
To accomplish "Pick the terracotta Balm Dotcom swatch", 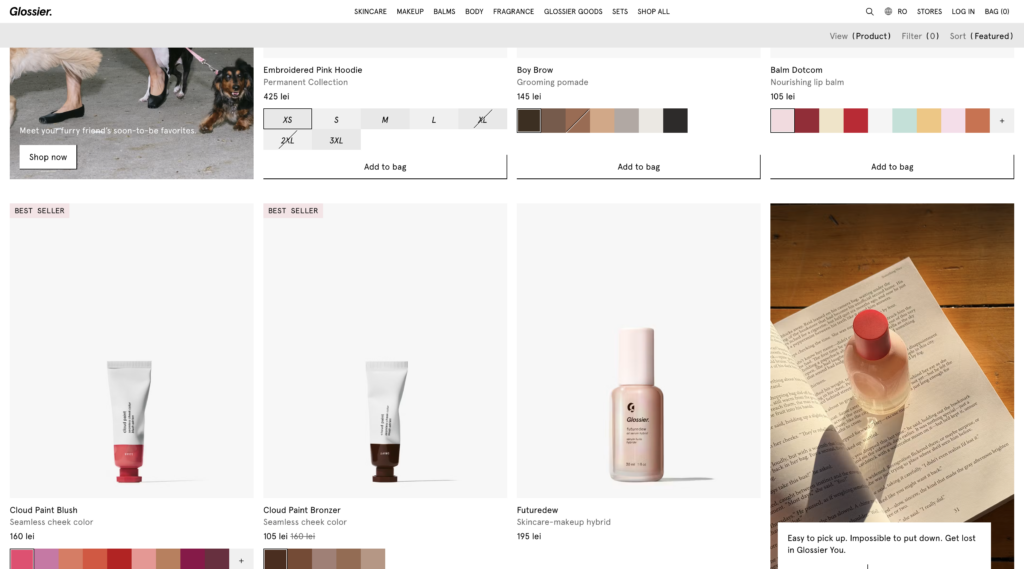I will pos(978,121).
